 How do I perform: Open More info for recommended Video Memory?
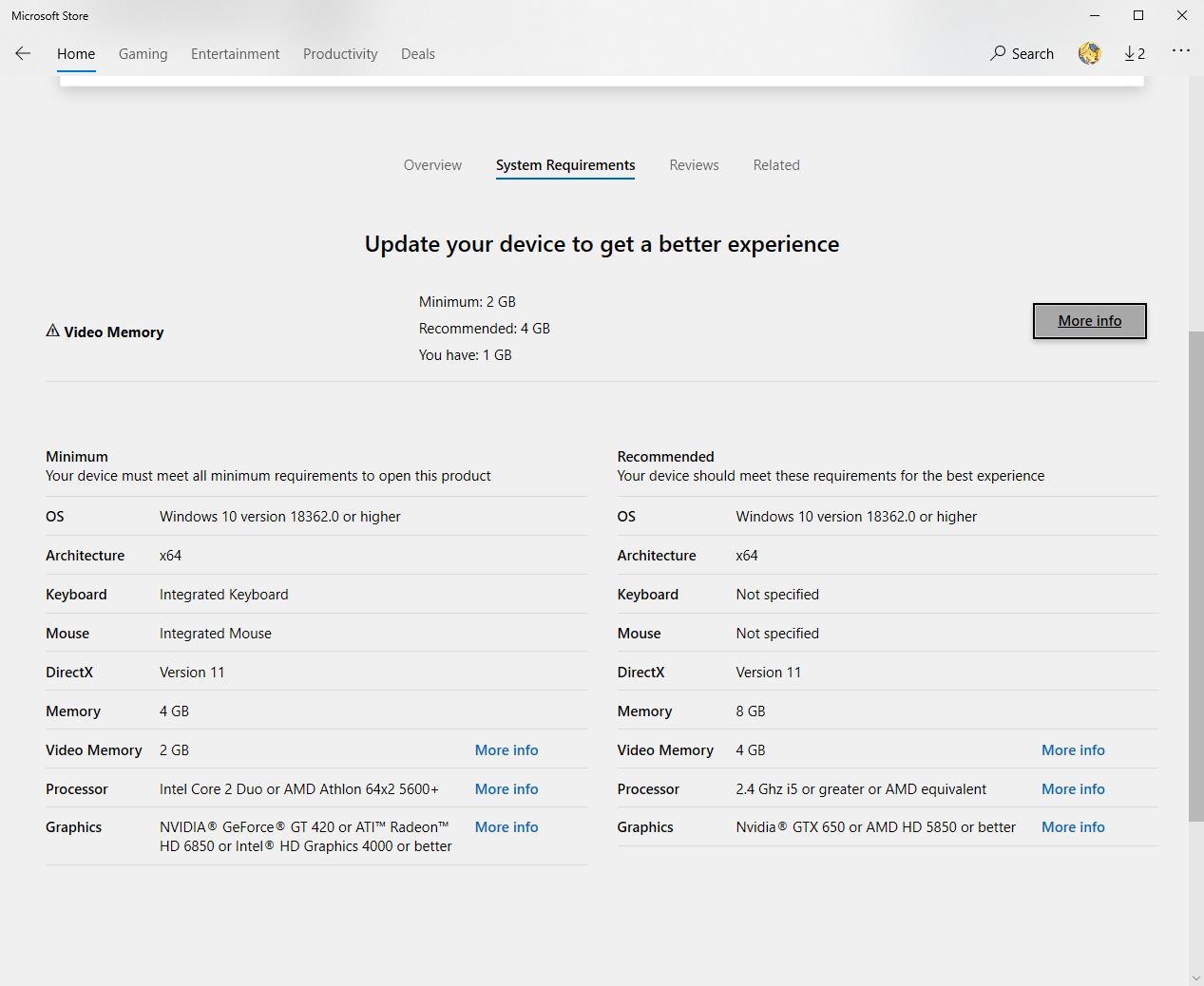click(1073, 750)
